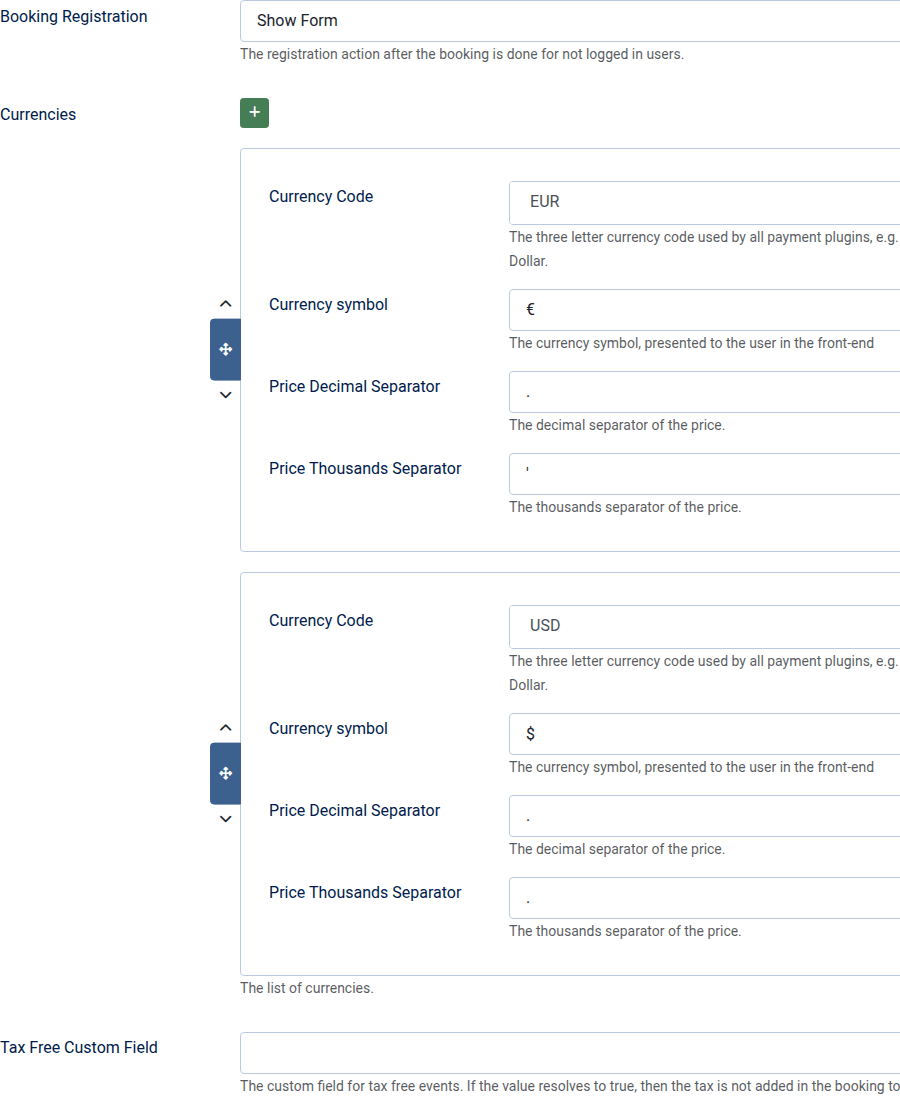Click the Booking Registration label

tap(74, 17)
